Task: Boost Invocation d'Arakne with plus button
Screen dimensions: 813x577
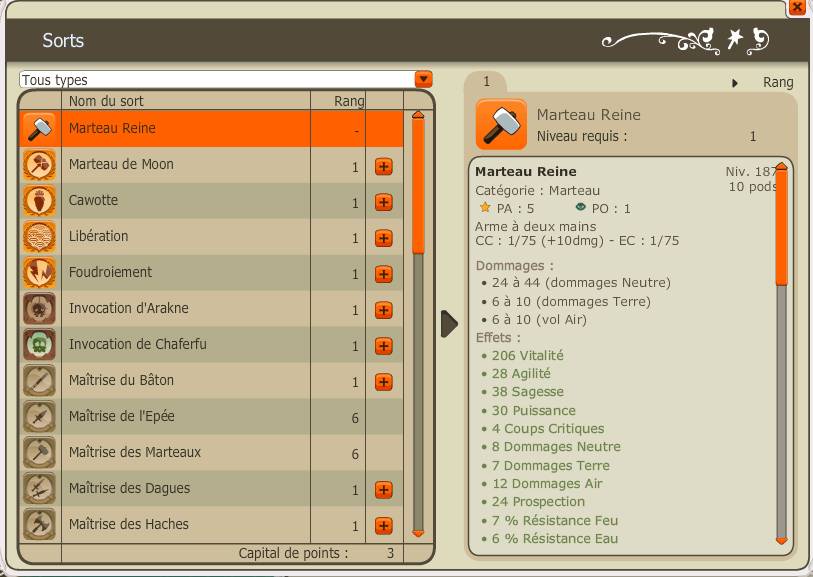Action: [x=384, y=310]
